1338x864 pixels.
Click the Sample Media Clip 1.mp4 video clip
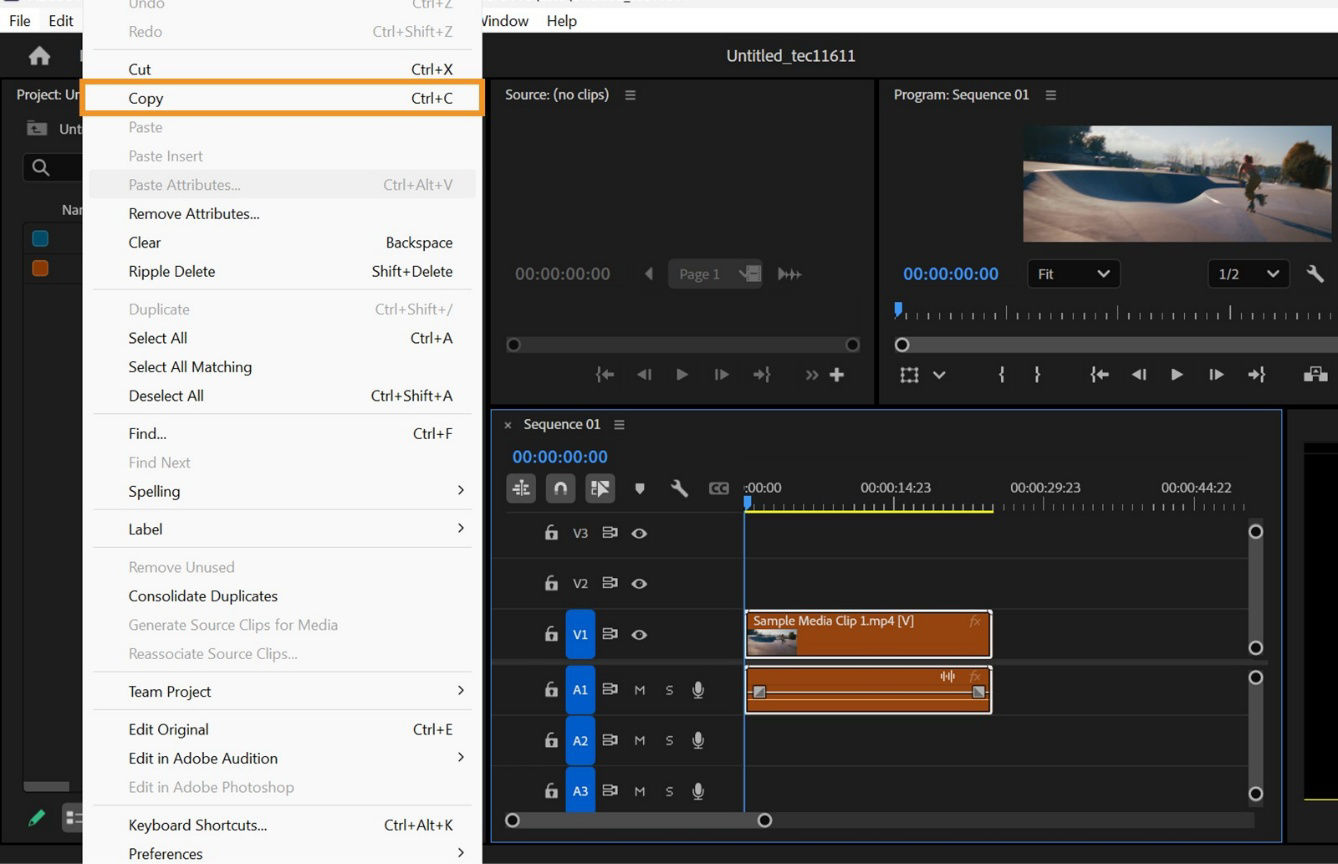click(x=866, y=634)
